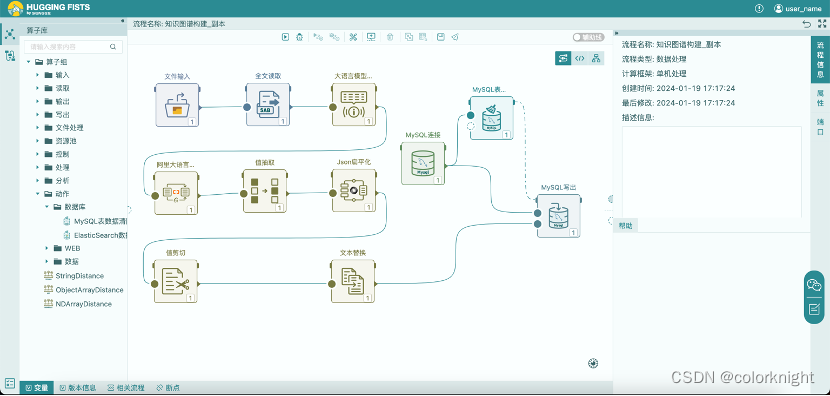Expand the 输出 folder
The width and height of the screenshot is (830, 396).
(x=38, y=101)
